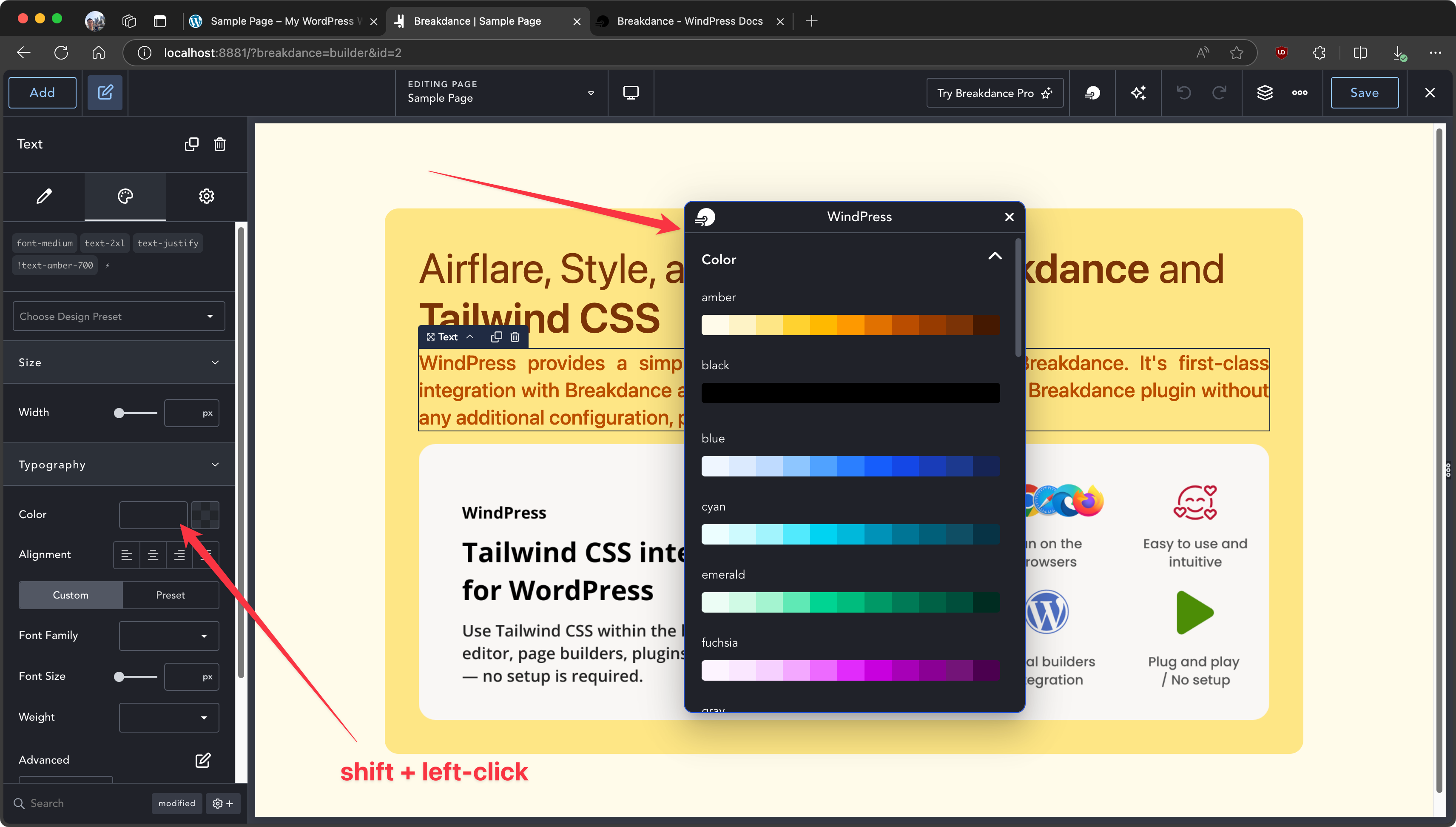Delete the Text element with trash icon
The height and width of the screenshot is (827, 1456).
coord(220,144)
